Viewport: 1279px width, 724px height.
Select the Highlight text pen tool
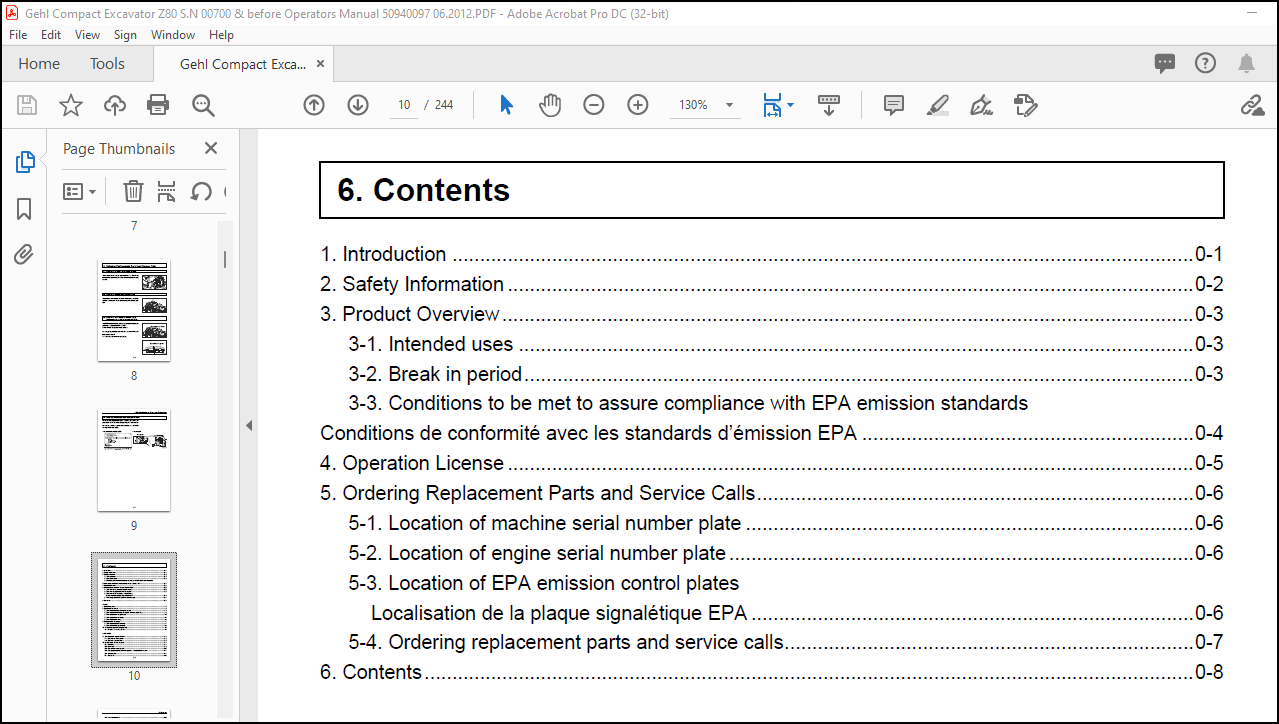point(937,105)
